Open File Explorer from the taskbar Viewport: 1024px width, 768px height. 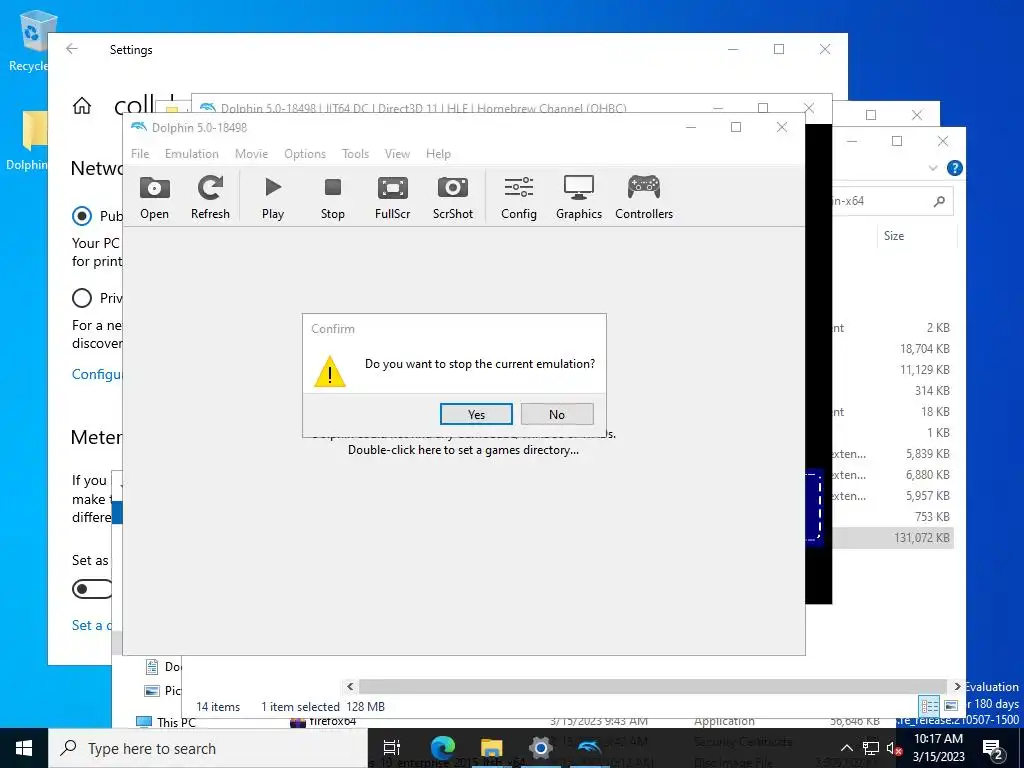491,748
